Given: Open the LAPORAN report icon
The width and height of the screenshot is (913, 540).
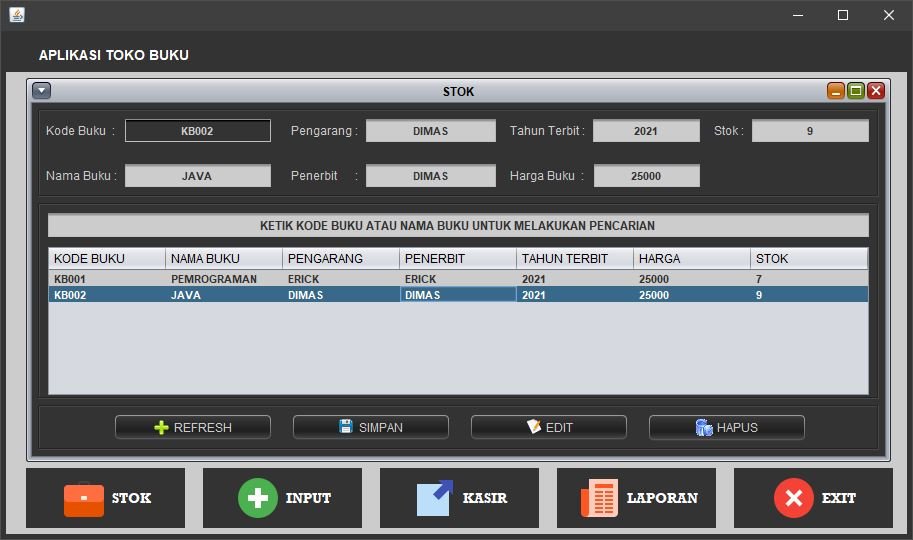Looking at the screenshot, I should click(599, 498).
